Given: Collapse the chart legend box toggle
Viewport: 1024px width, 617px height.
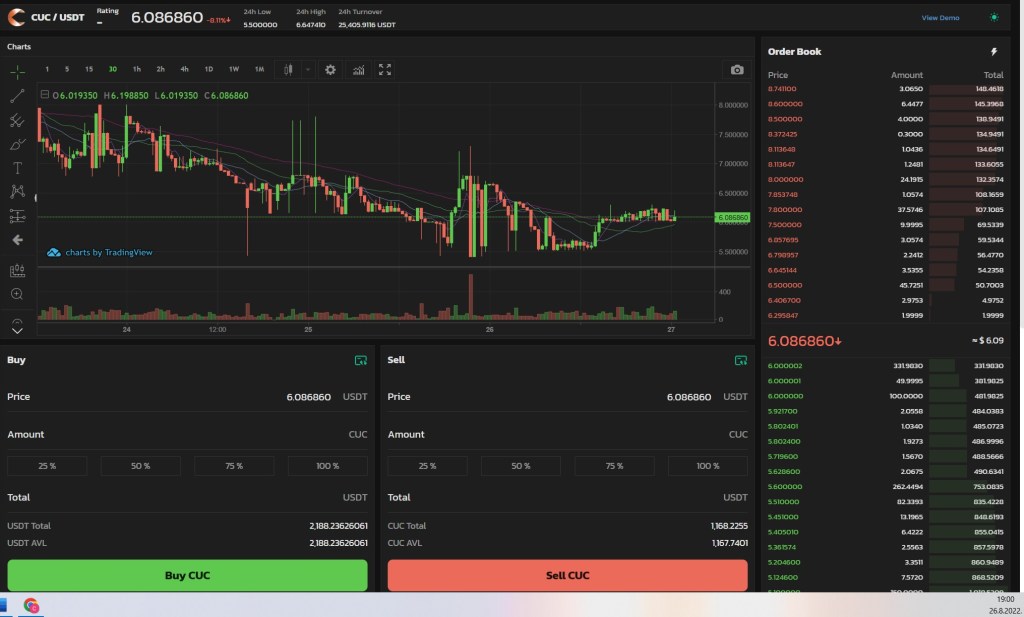Looking at the screenshot, I should pyautogui.click(x=44, y=95).
